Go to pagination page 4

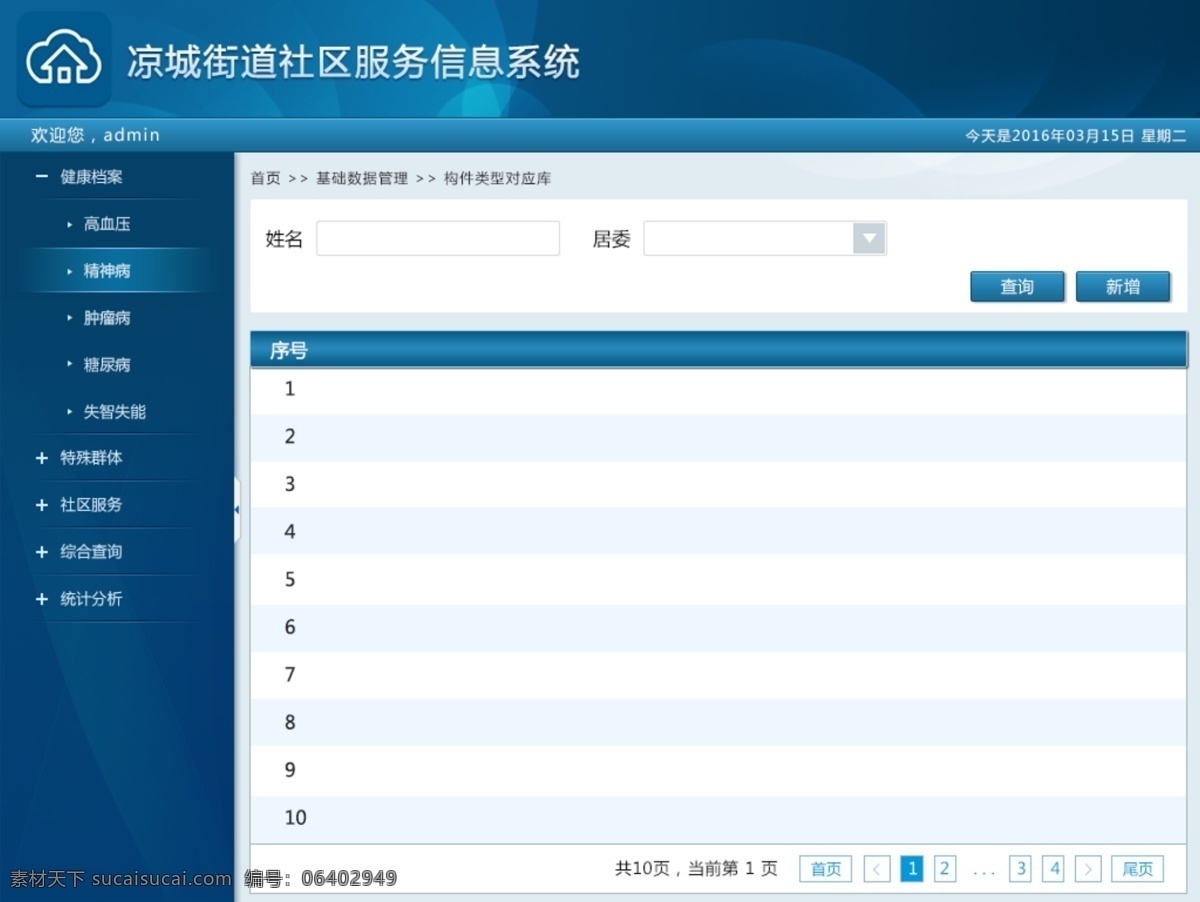[1054, 869]
